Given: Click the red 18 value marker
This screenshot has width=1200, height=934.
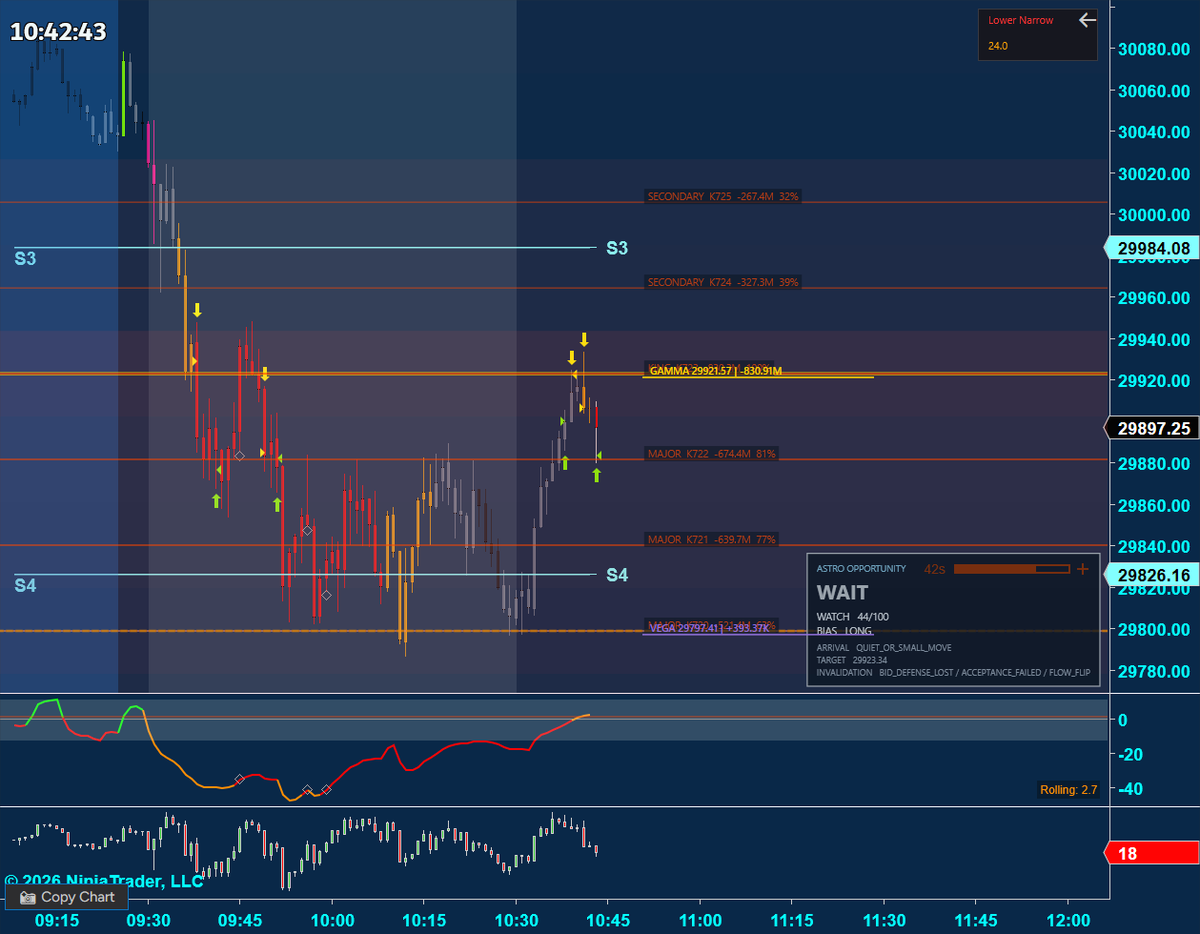Looking at the screenshot, I should coord(1151,854).
